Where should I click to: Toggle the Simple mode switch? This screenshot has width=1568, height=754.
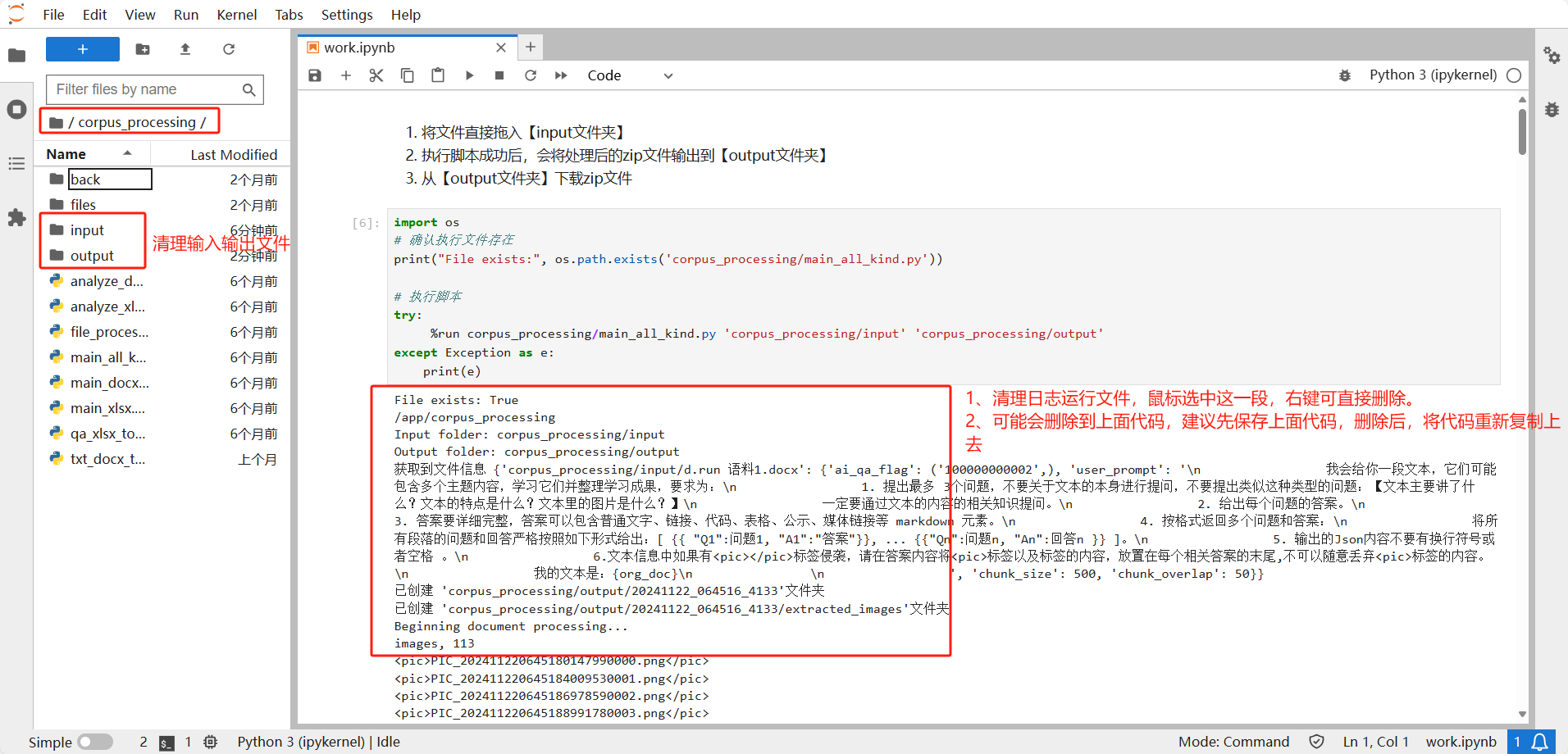tap(95, 742)
